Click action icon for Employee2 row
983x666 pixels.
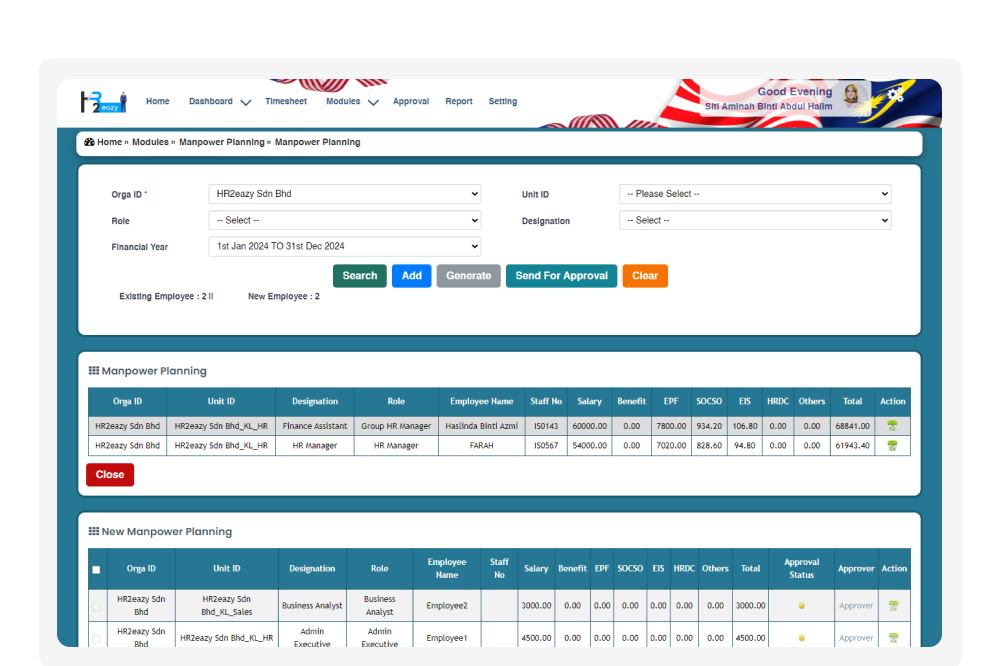pyautogui.click(x=893, y=606)
